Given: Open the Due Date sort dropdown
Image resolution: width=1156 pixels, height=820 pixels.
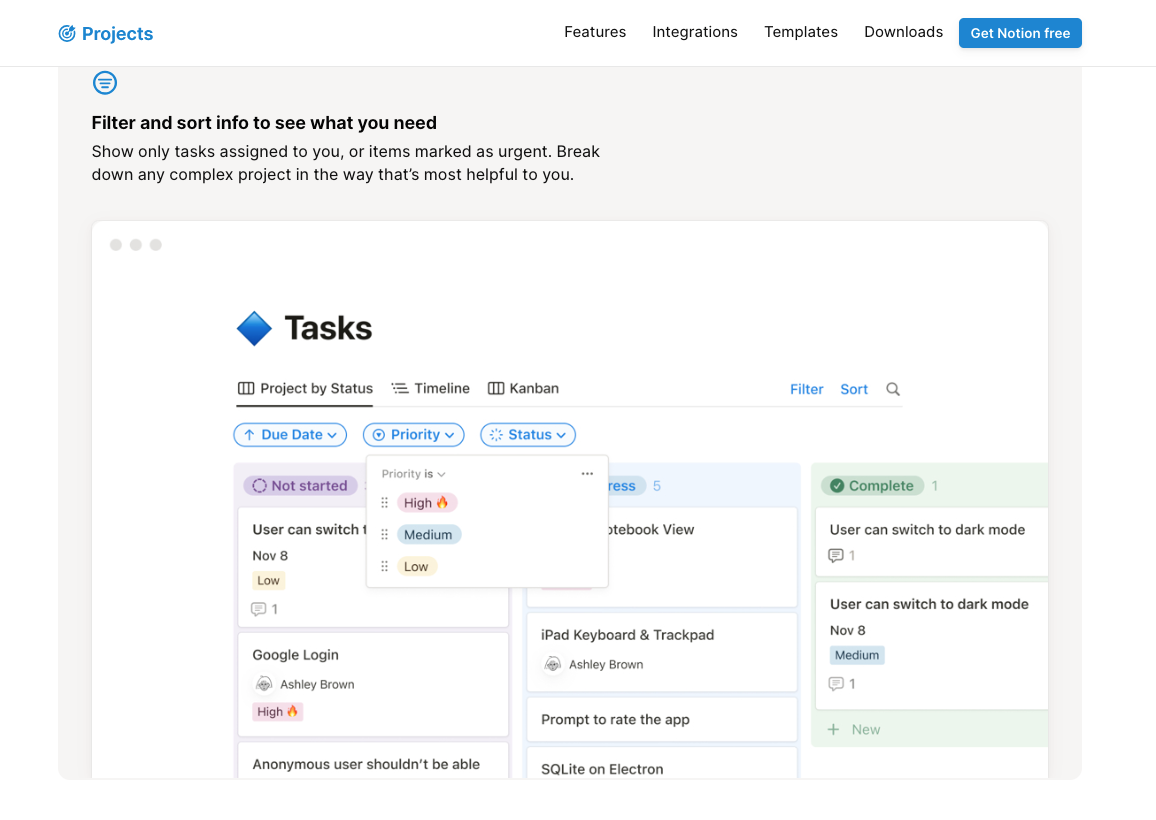Looking at the screenshot, I should (290, 435).
